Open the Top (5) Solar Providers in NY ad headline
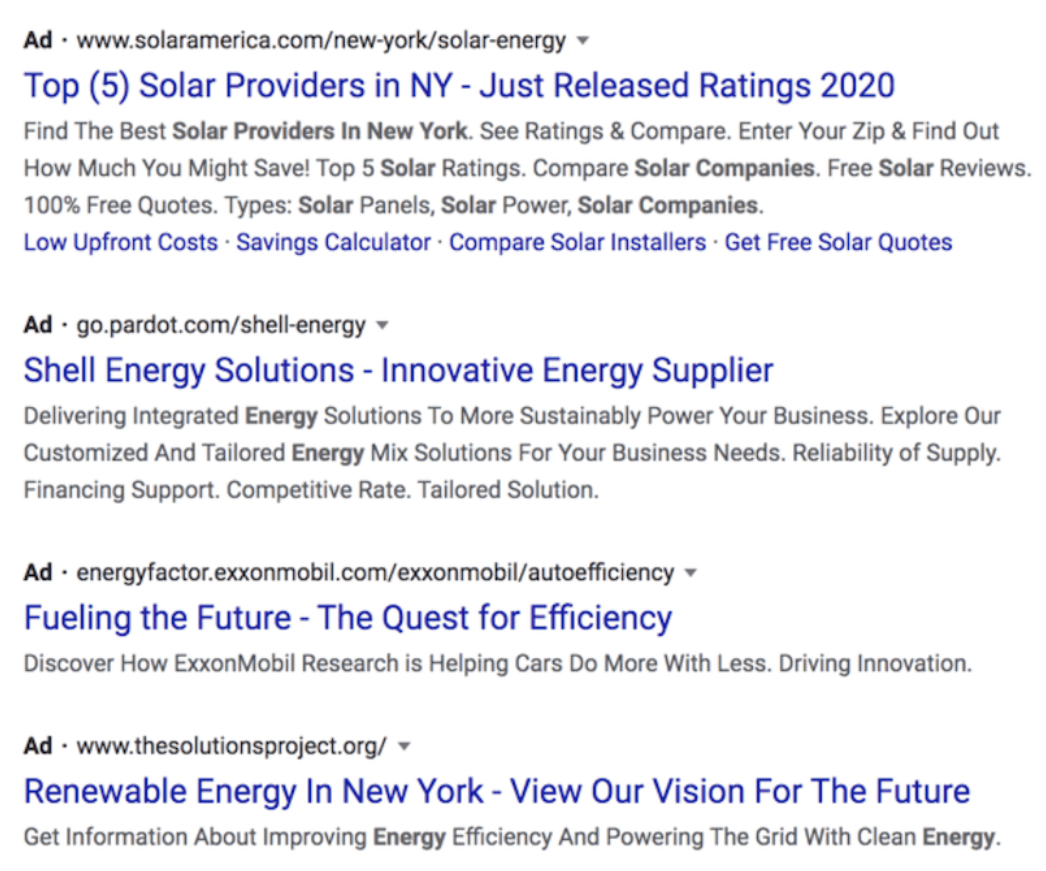The width and height of the screenshot is (1046, 871). pos(459,85)
